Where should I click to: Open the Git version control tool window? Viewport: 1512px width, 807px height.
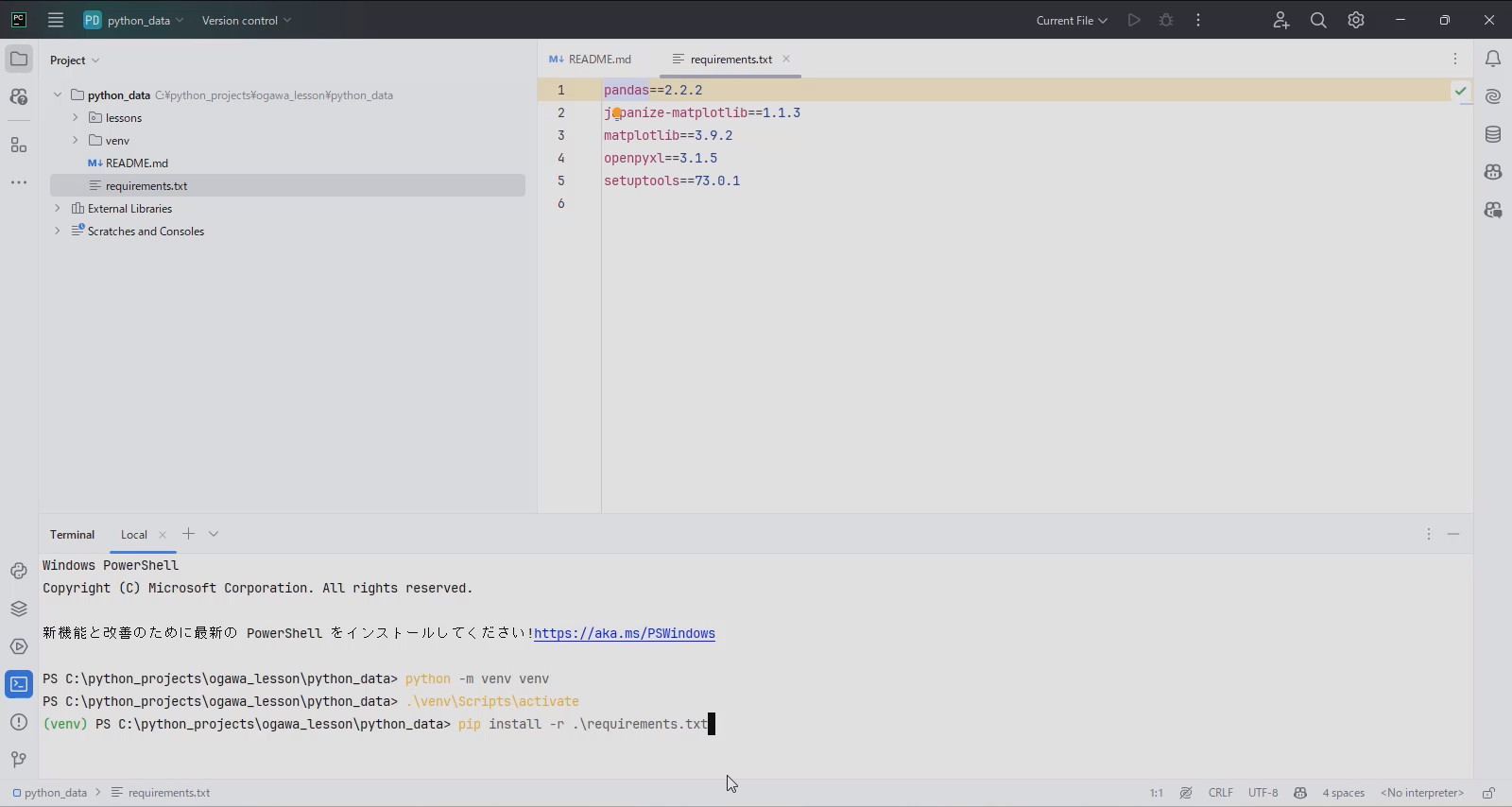pos(19,760)
